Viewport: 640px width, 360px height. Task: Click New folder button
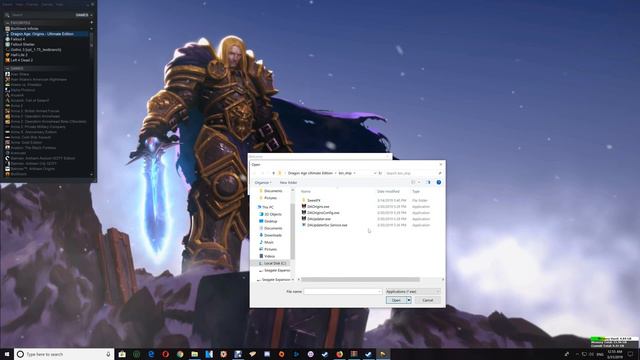coord(288,182)
